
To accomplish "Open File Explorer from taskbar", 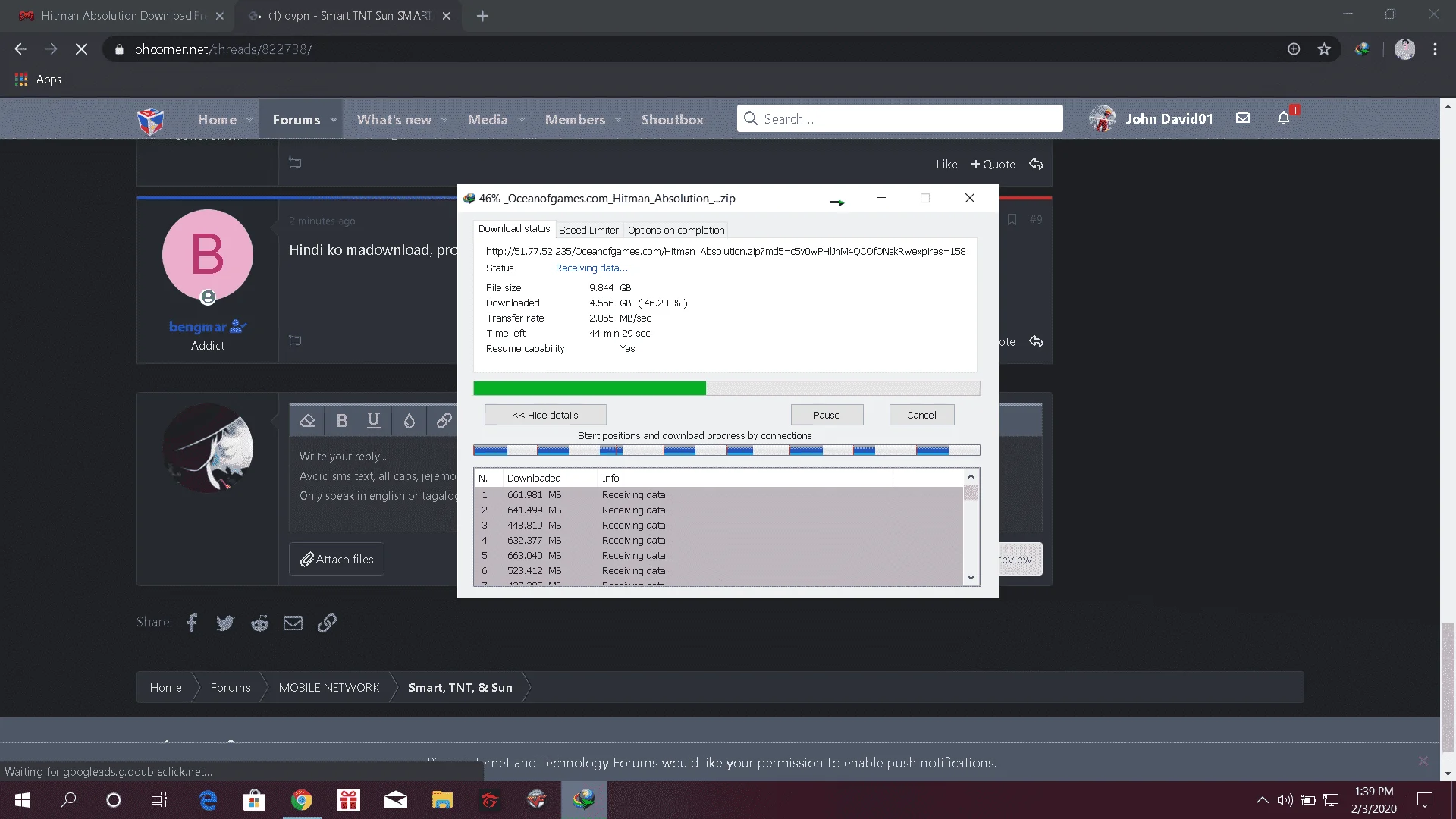I will pos(442,800).
